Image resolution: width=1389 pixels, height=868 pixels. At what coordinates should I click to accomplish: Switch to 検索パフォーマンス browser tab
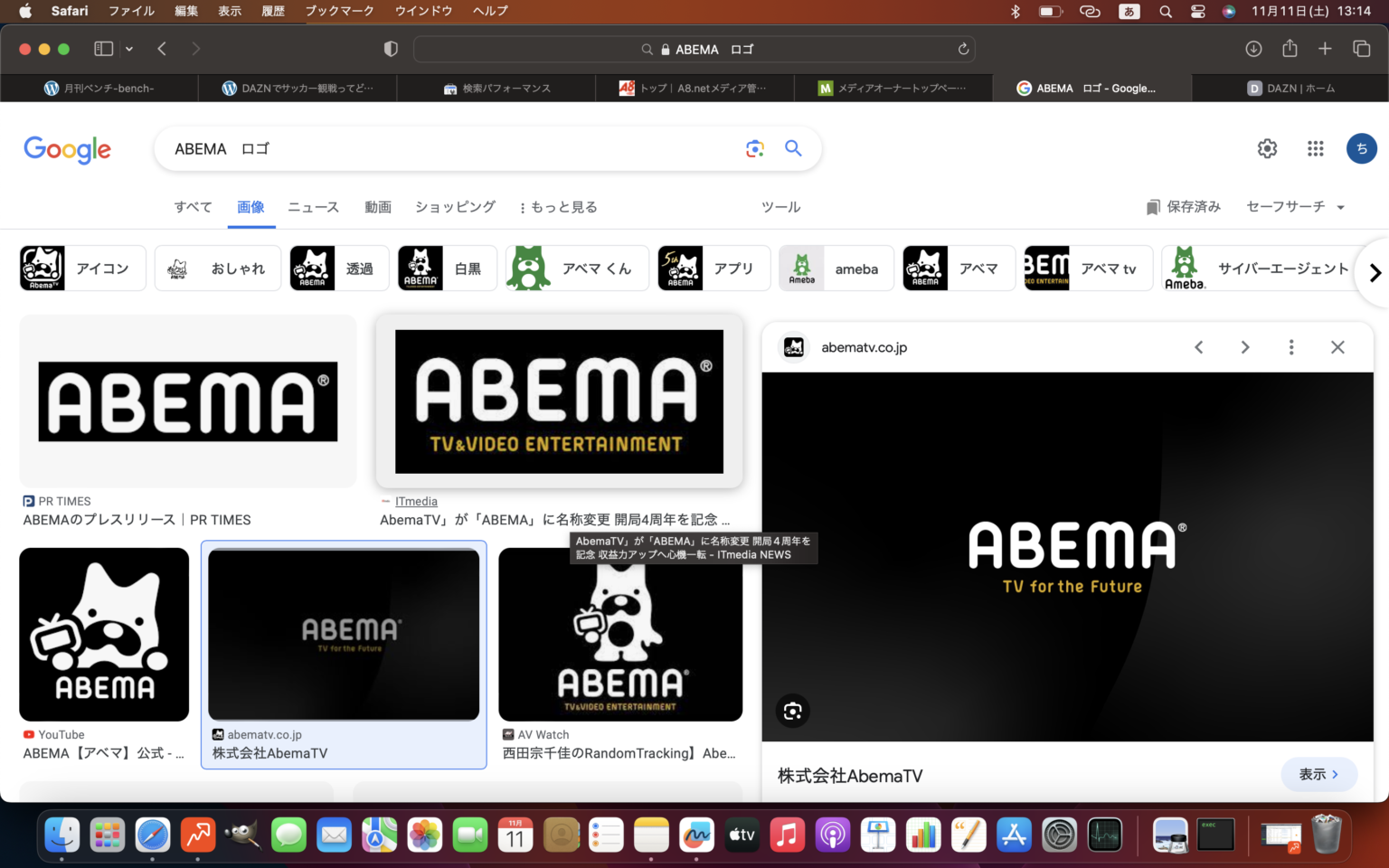click(496, 88)
